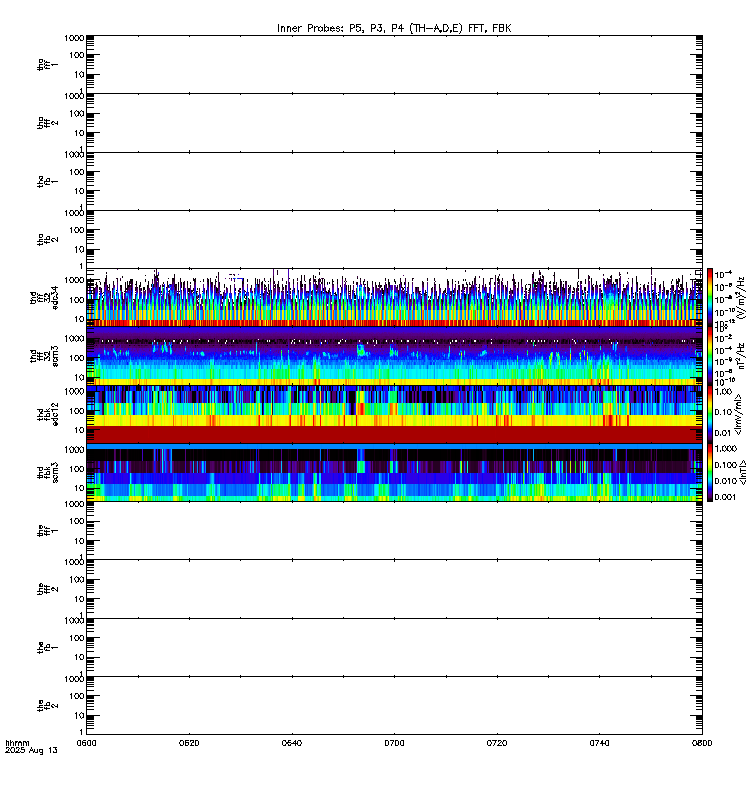
Task: Click the "<|nT|>" color bar unit label
Action: pos(743,472)
